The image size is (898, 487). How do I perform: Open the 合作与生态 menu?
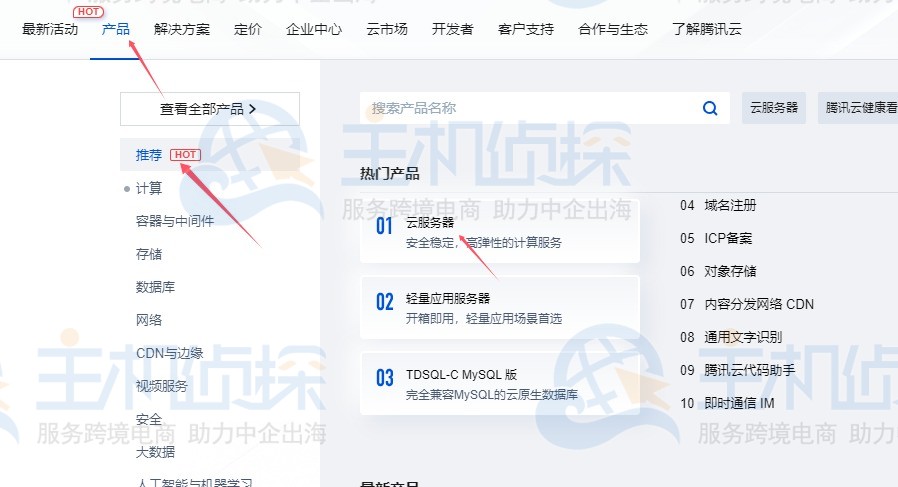coord(613,29)
